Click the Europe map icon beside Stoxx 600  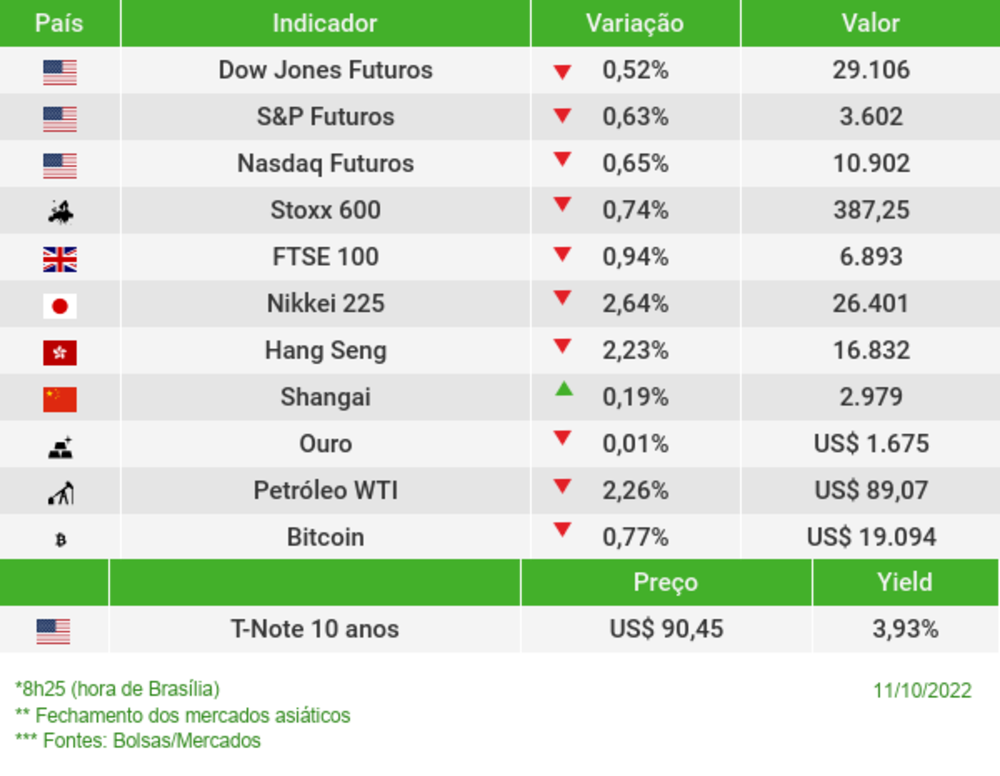click(x=60, y=211)
